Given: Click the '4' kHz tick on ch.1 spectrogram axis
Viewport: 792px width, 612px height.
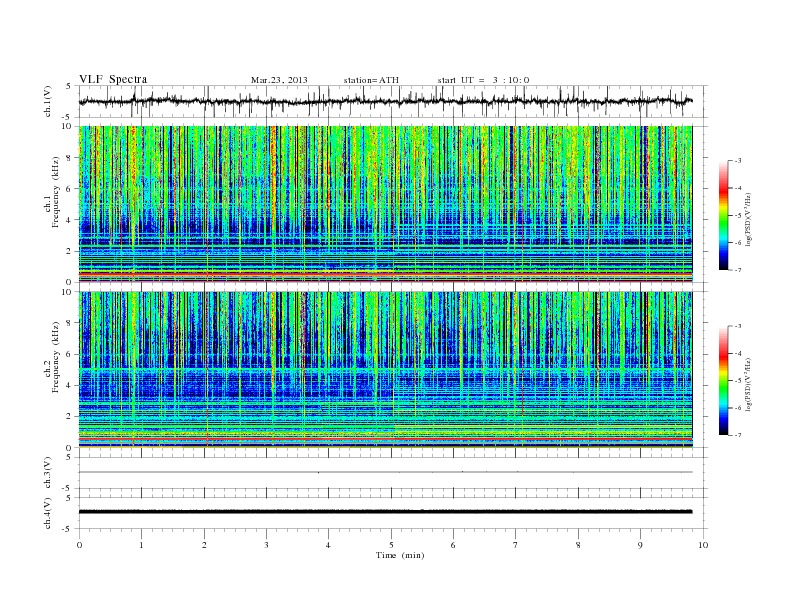Looking at the screenshot, I should coord(70,220).
